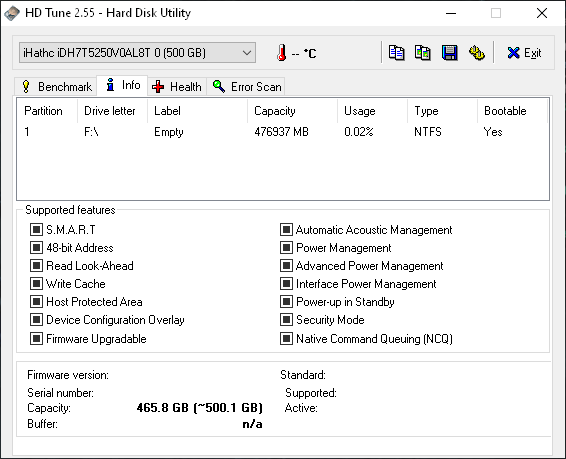This screenshot has width=566, height=459.
Task: Click the Partition column header
Action: click(47, 111)
